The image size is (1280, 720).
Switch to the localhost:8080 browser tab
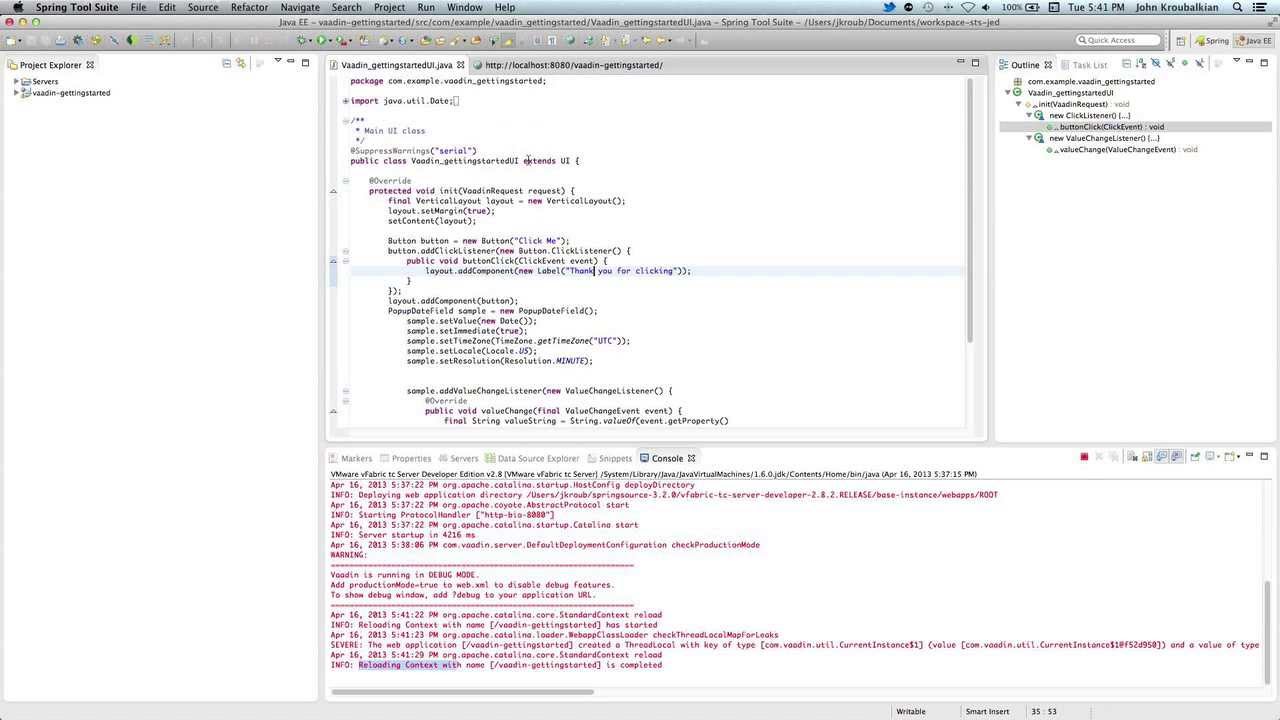[573, 65]
